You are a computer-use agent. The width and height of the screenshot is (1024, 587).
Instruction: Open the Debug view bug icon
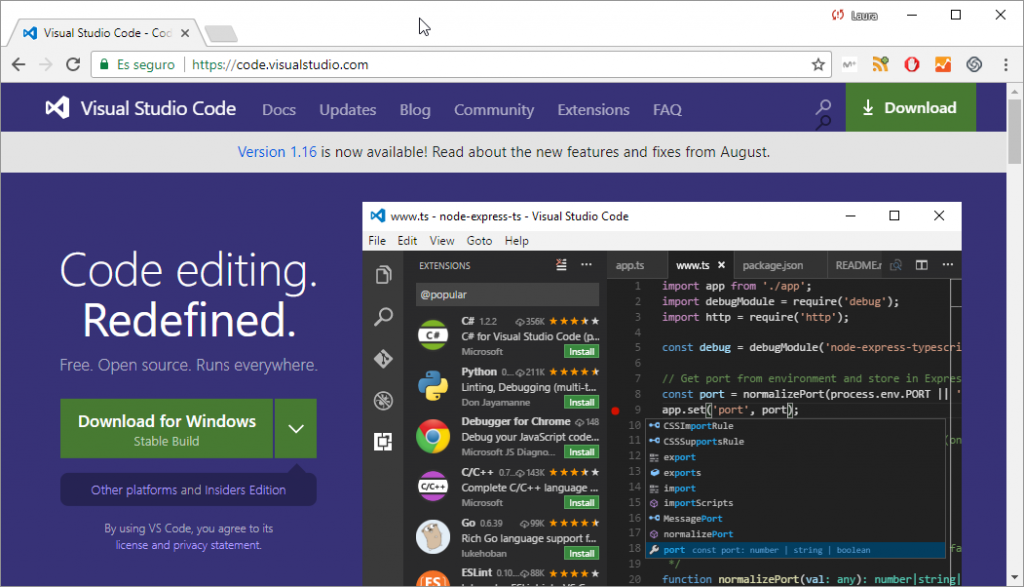[383, 400]
